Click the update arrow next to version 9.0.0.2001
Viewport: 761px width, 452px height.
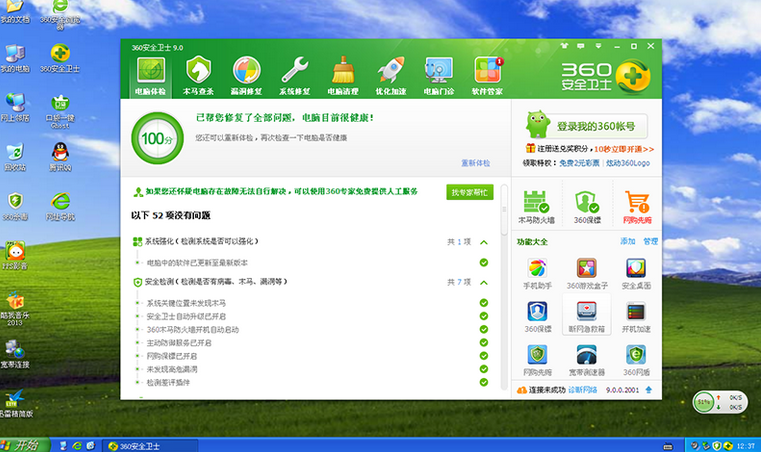[x=648, y=390]
